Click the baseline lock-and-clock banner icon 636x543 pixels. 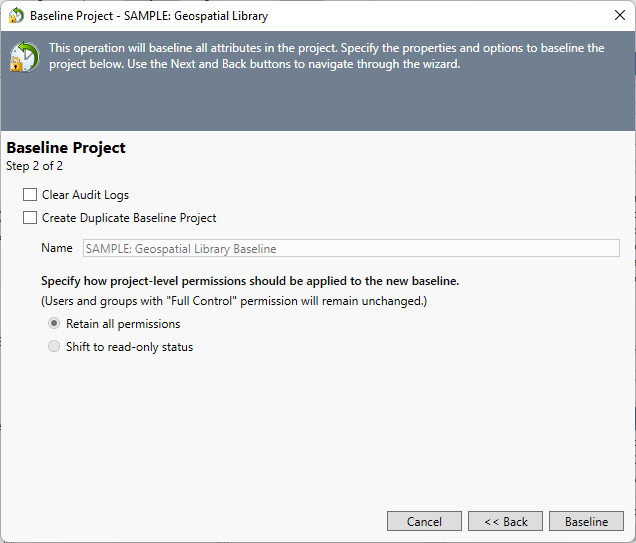coord(24,57)
